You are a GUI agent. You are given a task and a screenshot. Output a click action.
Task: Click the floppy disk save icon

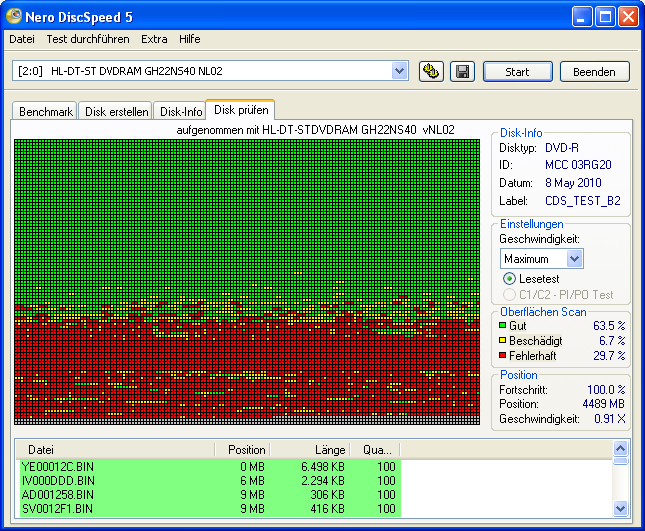(462, 72)
